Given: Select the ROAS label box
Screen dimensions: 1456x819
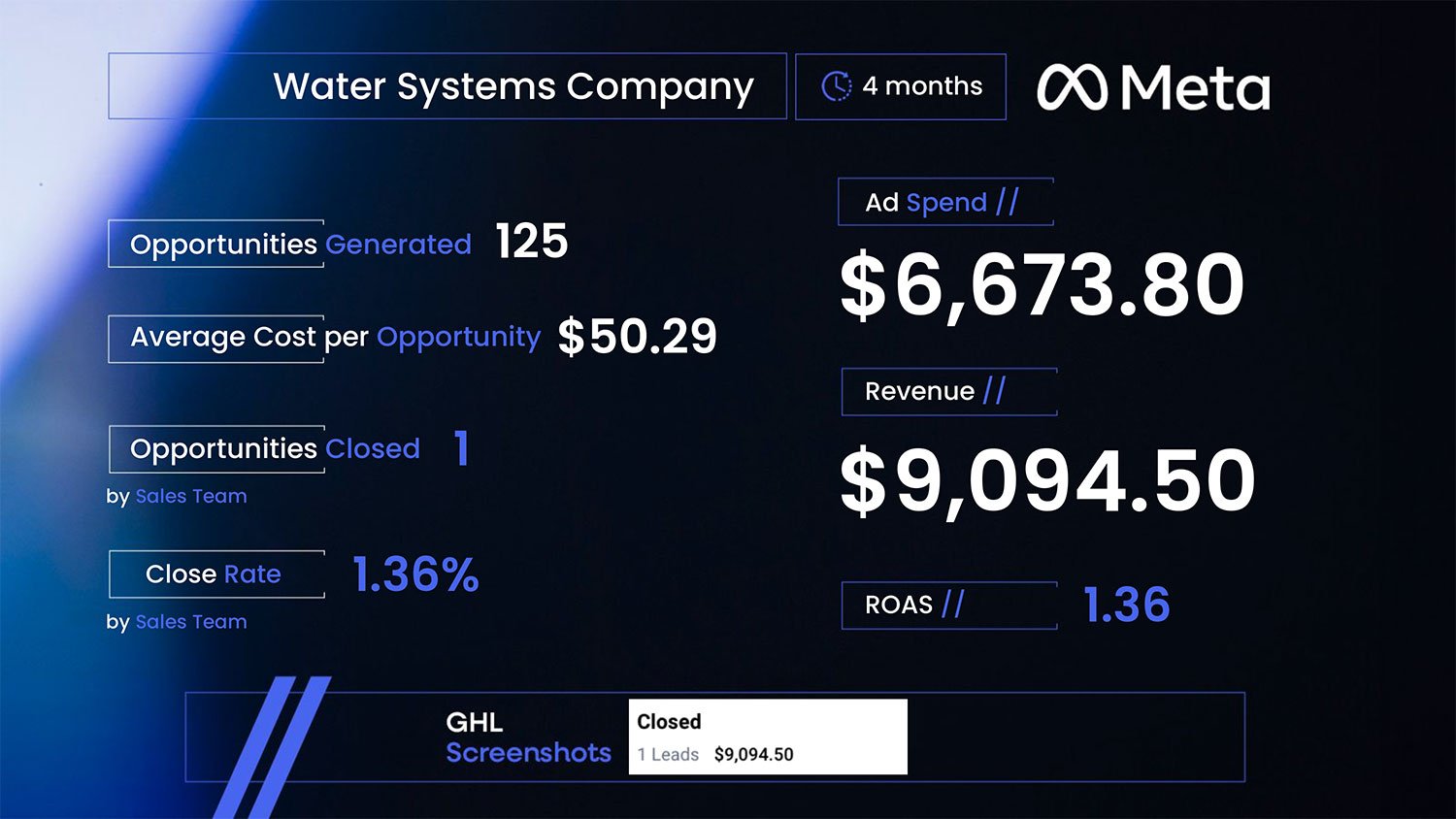Looking at the screenshot, I should (948, 605).
